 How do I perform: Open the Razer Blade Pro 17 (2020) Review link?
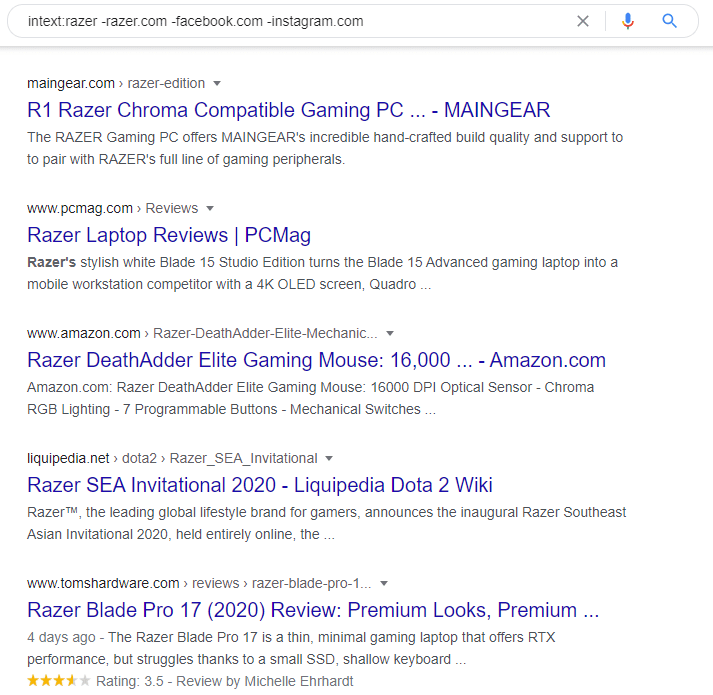313,610
